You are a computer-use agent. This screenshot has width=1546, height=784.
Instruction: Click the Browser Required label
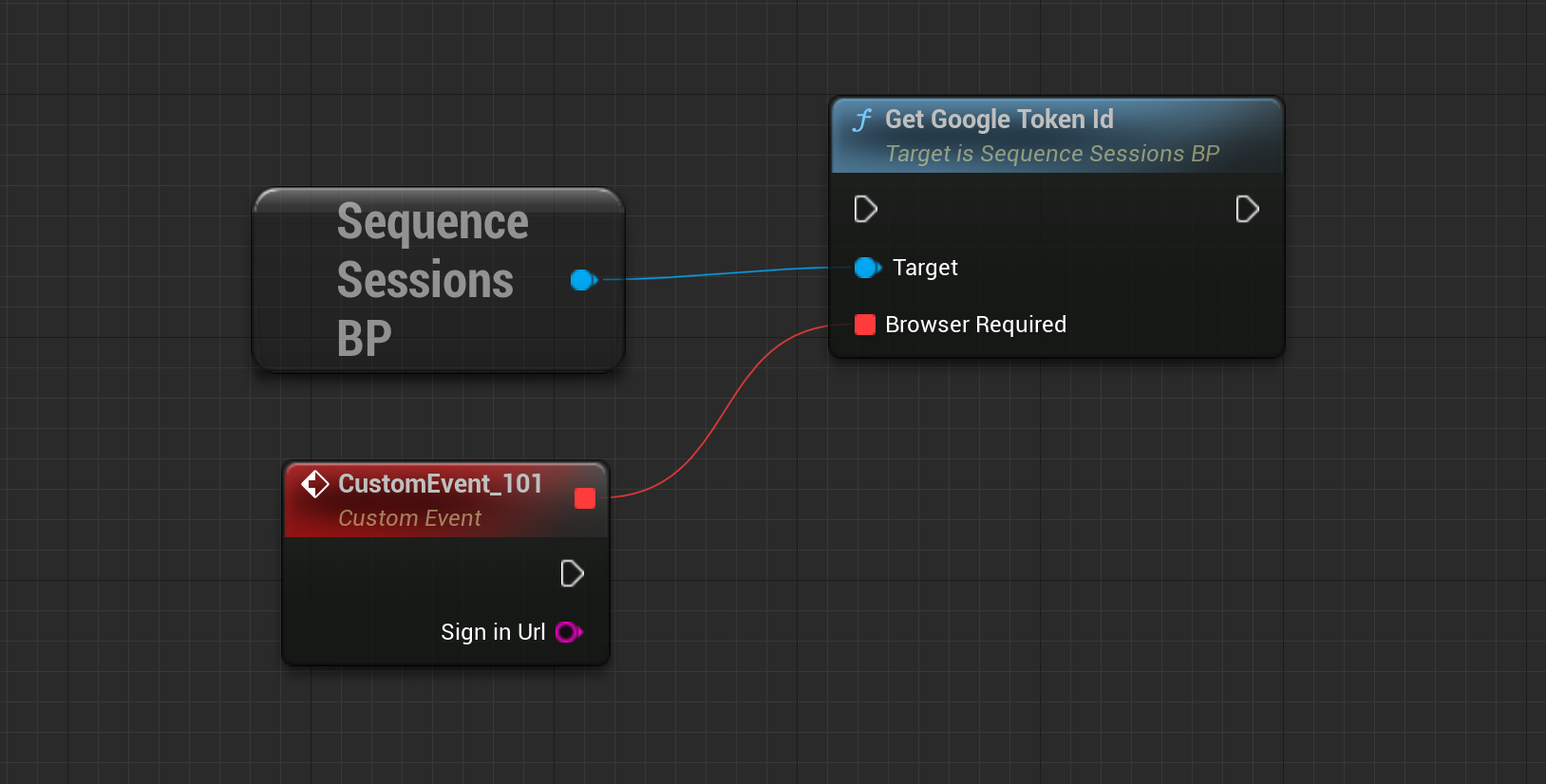975,325
